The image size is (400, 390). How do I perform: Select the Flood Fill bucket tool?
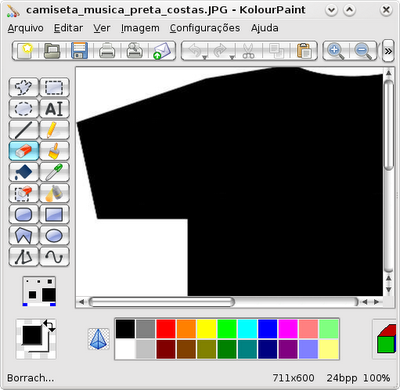pyautogui.click(x=24, y=172)
